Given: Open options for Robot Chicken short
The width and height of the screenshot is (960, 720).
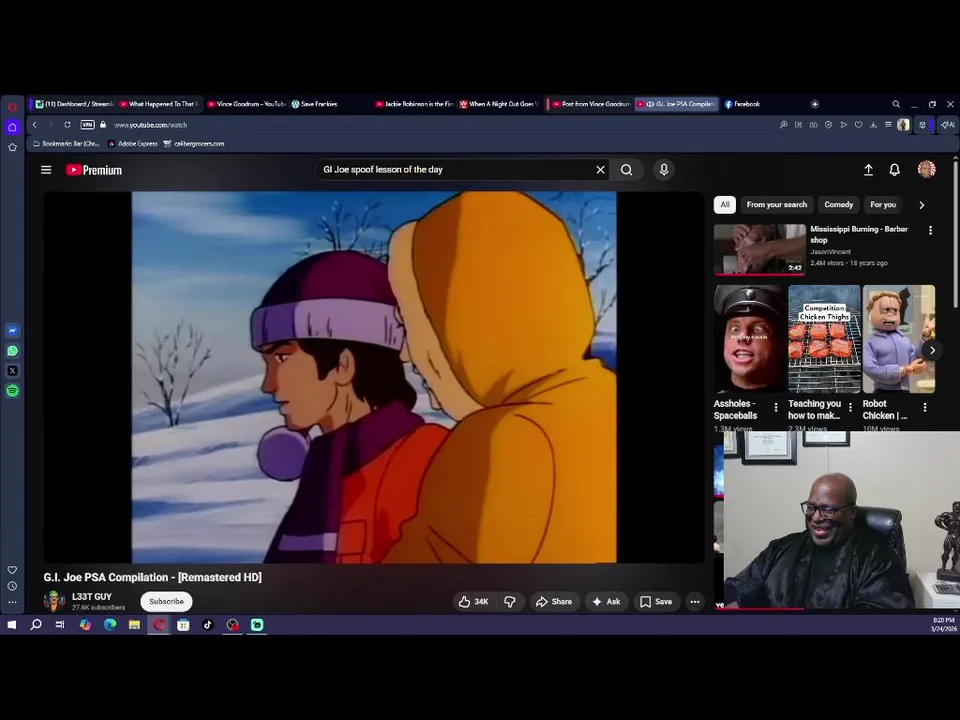Looking at the screenshot, I should [x=924, y=407].
